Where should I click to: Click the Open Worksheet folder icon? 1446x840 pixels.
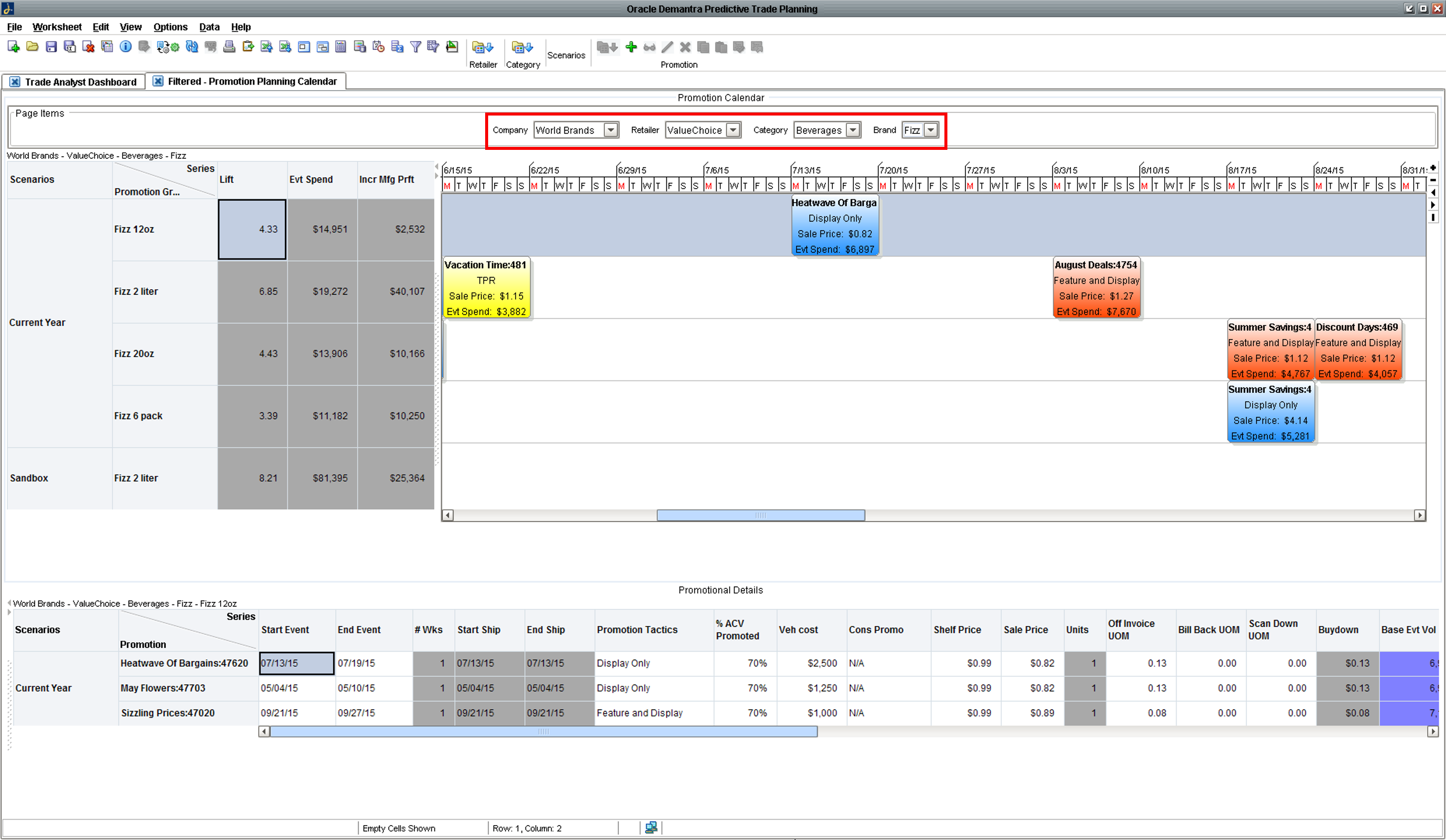point(33,47)
